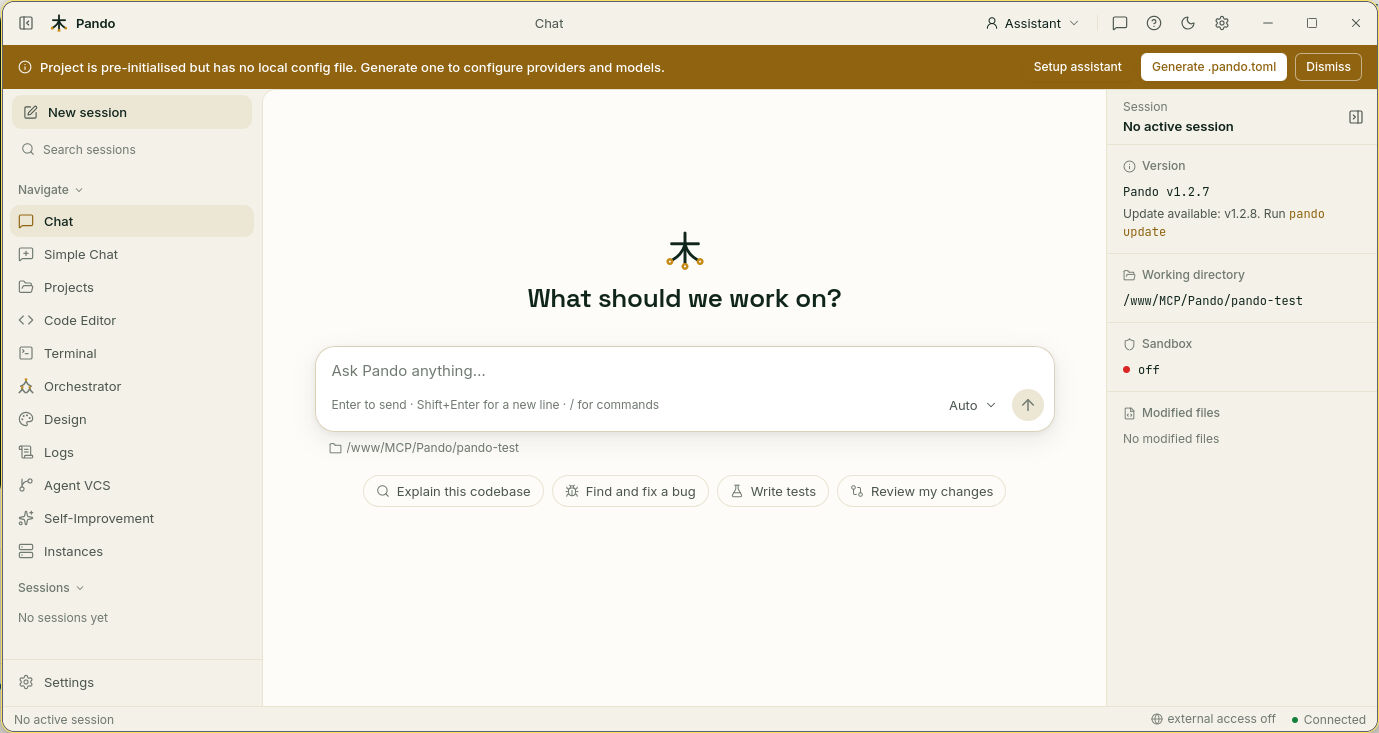Viewport: 1379px width, 733px height.
Task: Open the chat bubble icon in title bar
Action: point(1120,23)
